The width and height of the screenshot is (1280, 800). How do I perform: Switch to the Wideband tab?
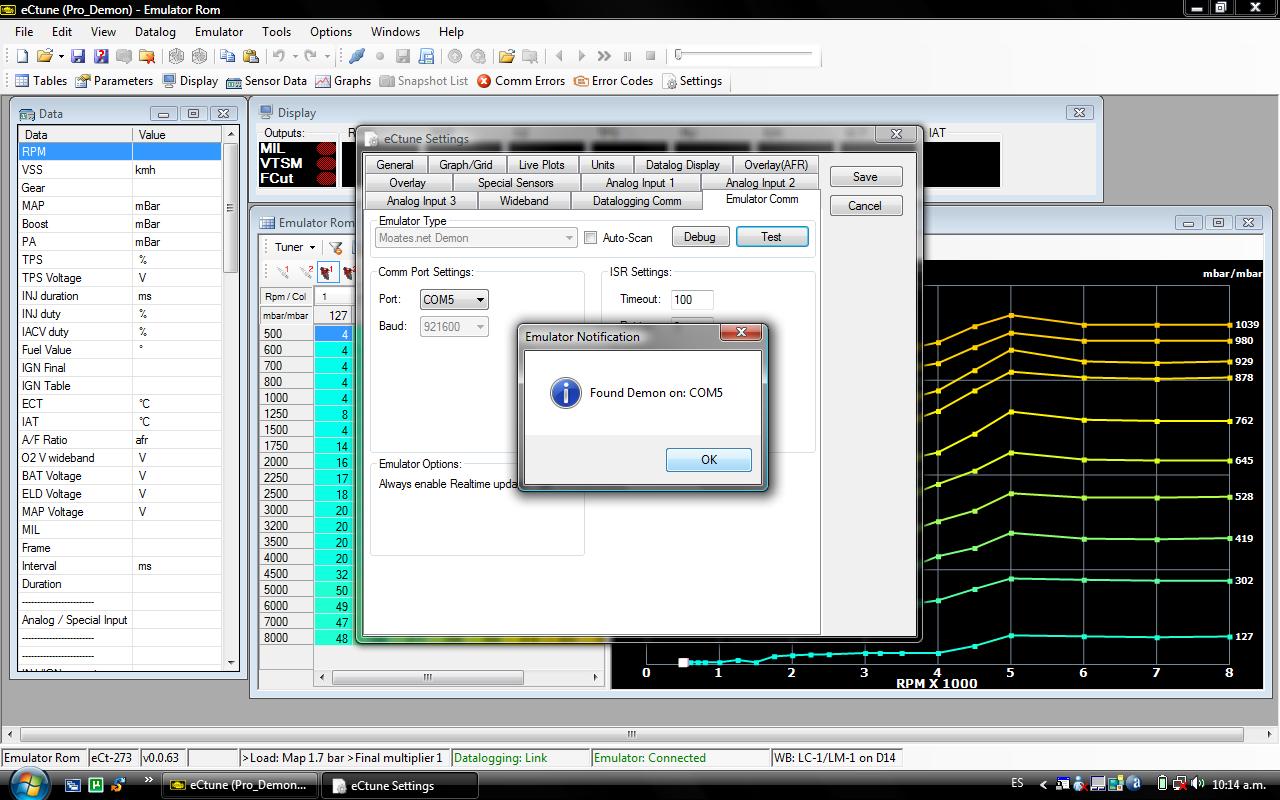pyautogui.click(x=524, y=201)
